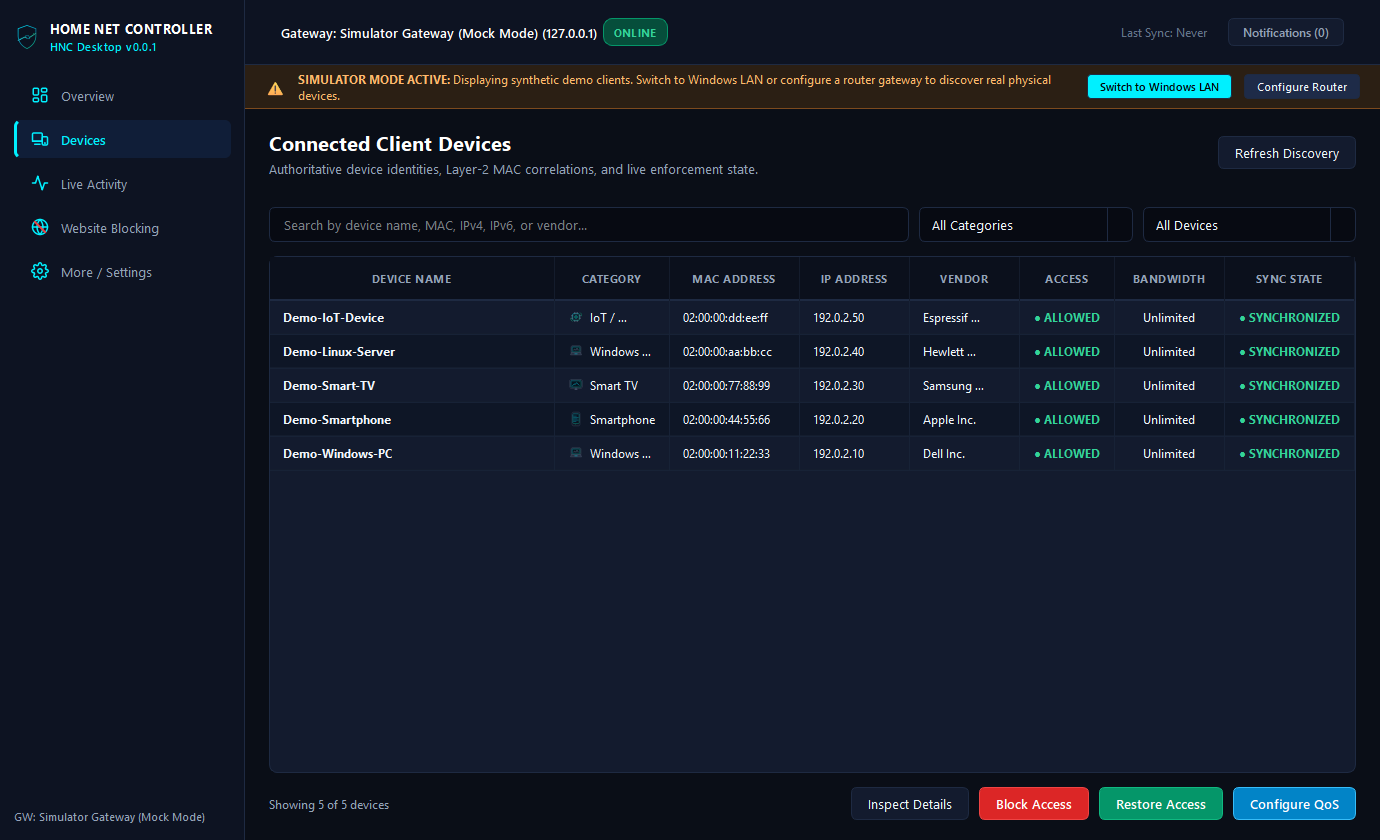The height and width of the screenshot is (840, 1380).
Task: Select Demo-Smart-TV device name
Action: click(x=329, y=386)
